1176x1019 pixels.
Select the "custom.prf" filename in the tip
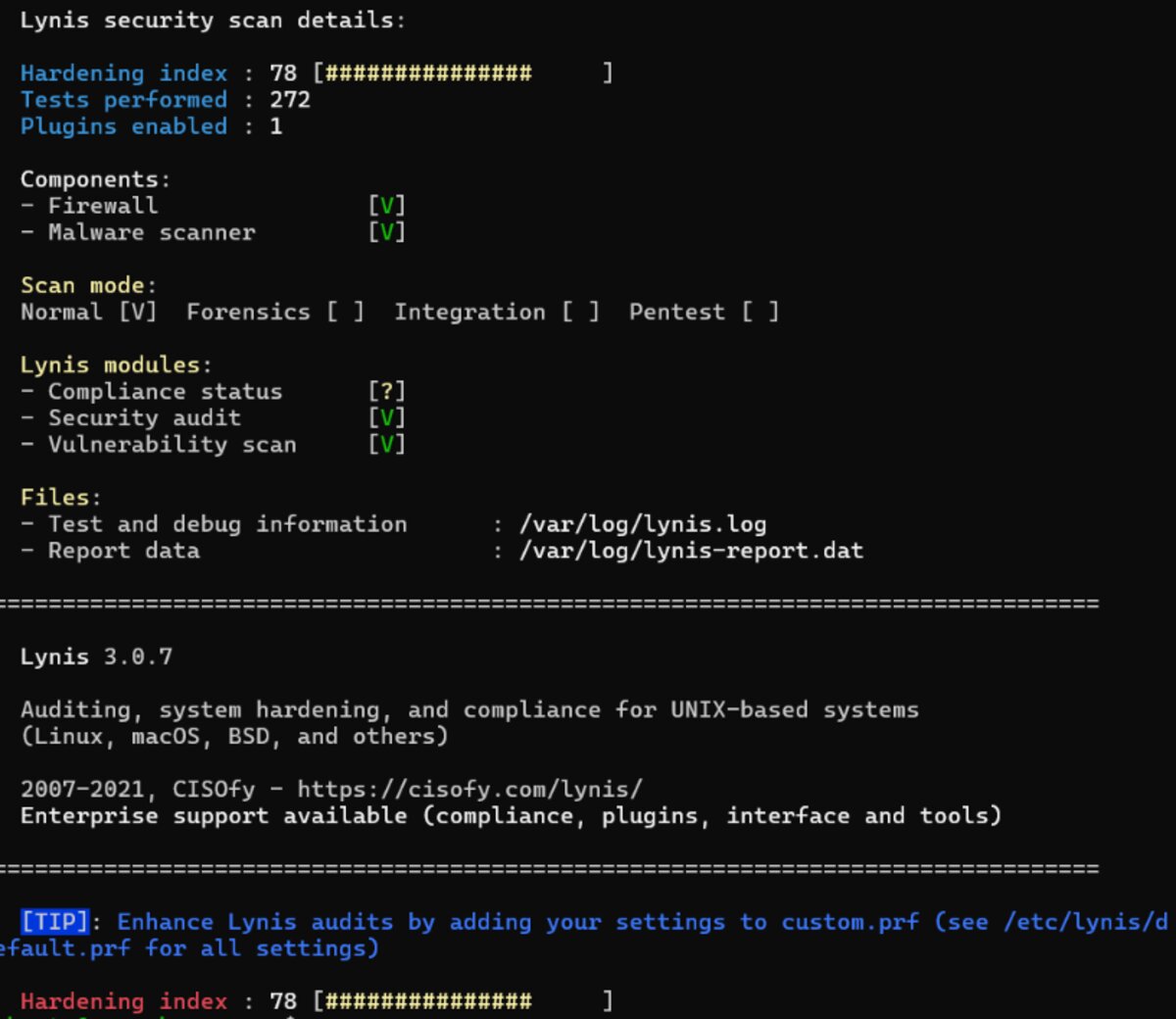[851, 922]
